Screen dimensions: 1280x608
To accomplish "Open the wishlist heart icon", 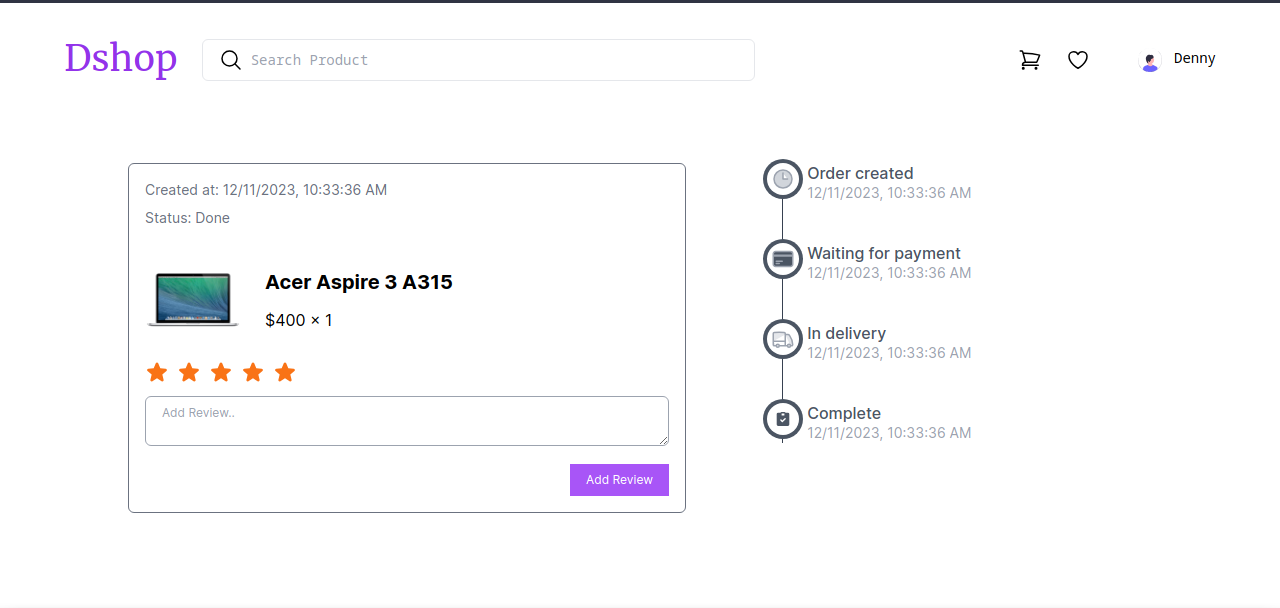I will pos(1077,60).
